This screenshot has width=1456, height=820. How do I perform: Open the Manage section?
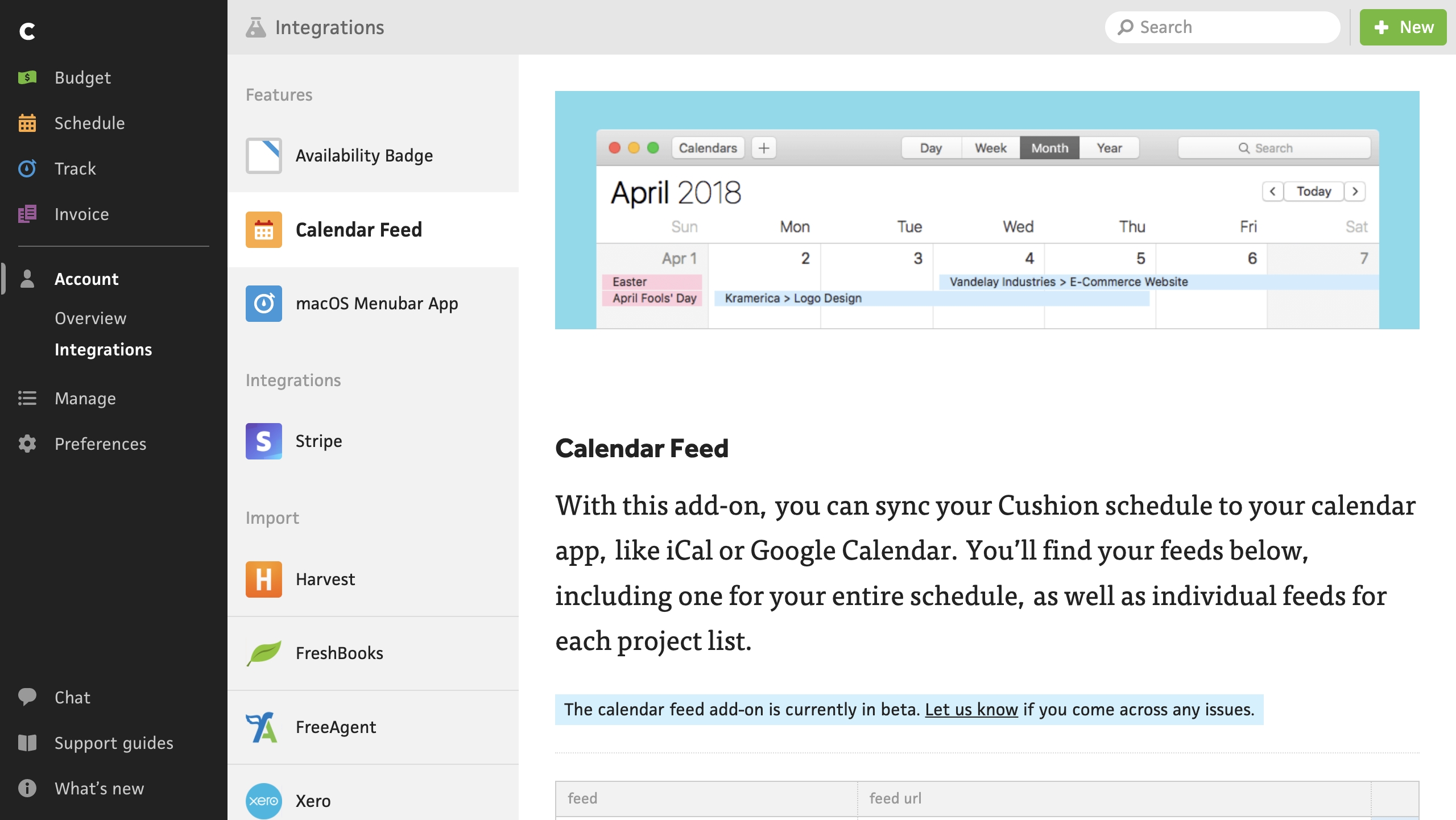(x=85, y=398)
